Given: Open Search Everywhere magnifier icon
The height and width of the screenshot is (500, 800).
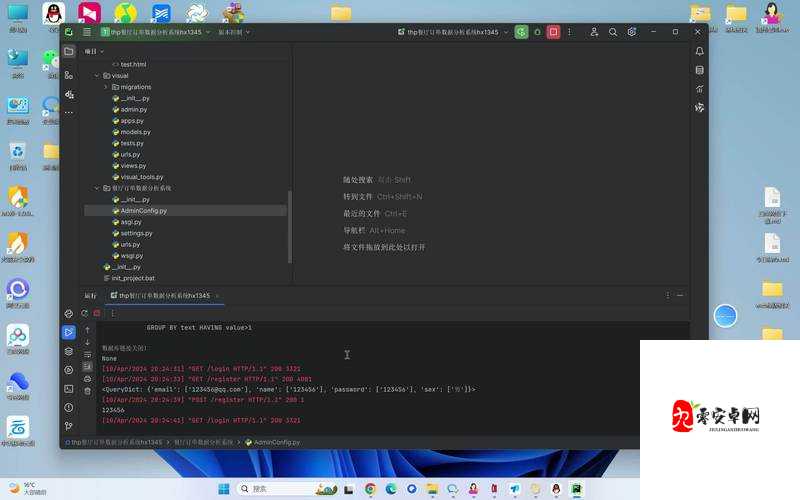Looking at the screenshot, I should tap(613, 32).
